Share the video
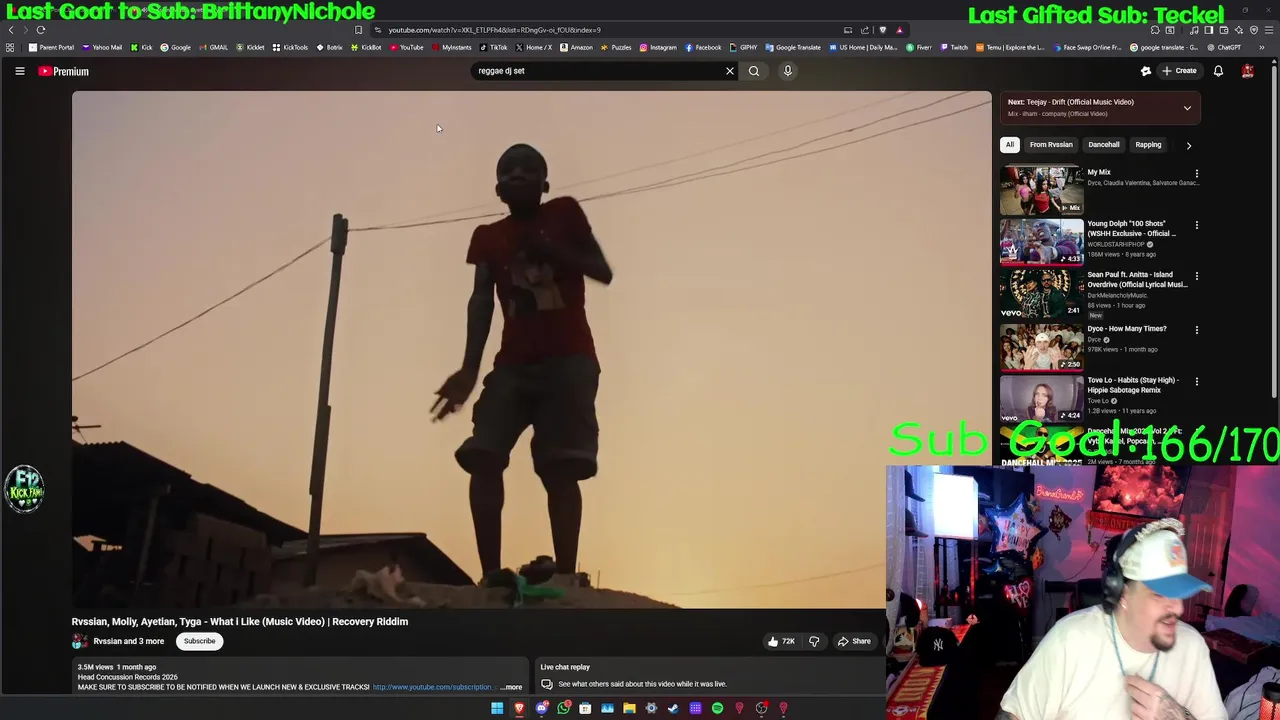This screenshot has height=720, width=1280. (854, 641)
